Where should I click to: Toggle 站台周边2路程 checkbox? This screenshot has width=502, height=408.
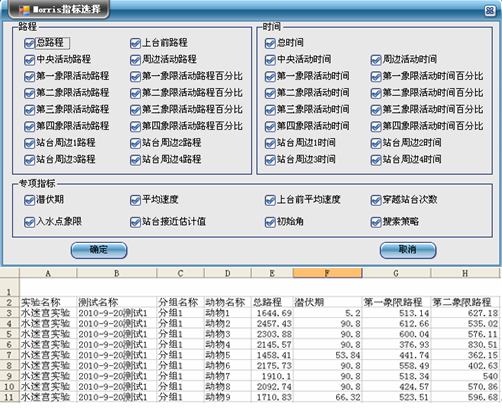click(135, 143)
